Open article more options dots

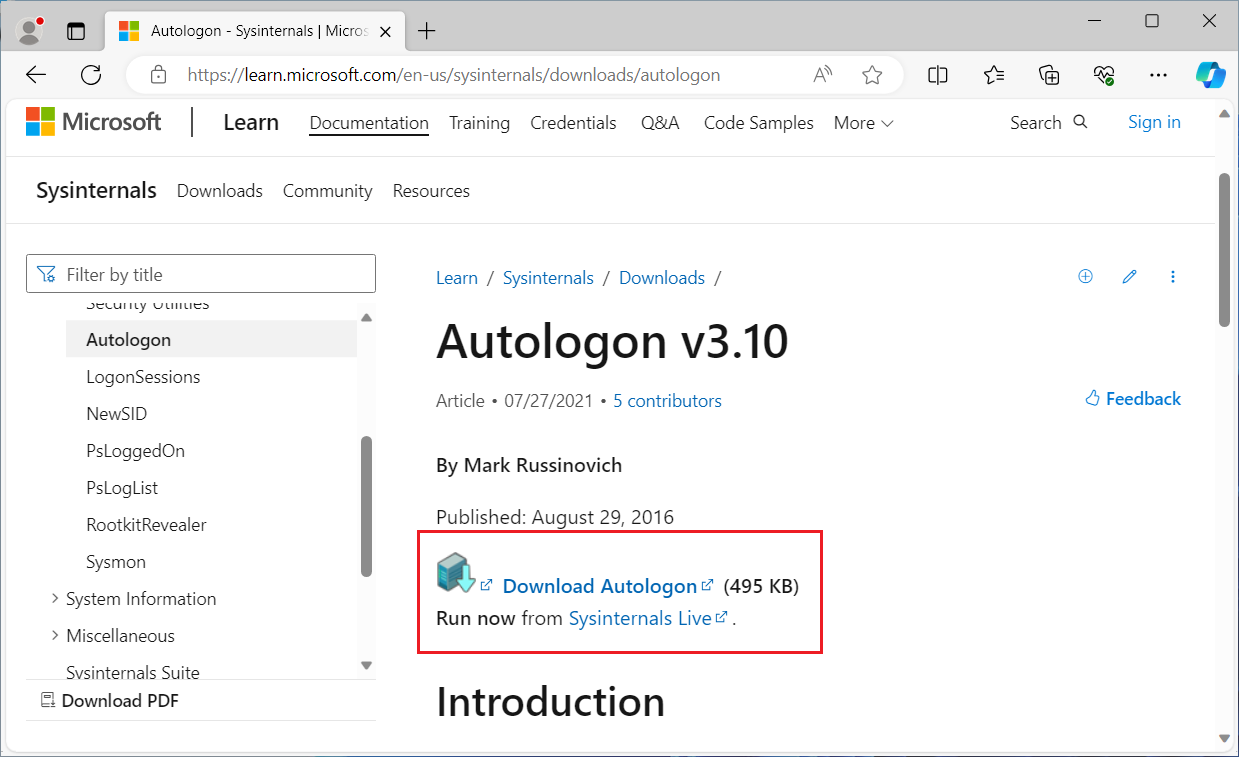[x=1173, y=277]
